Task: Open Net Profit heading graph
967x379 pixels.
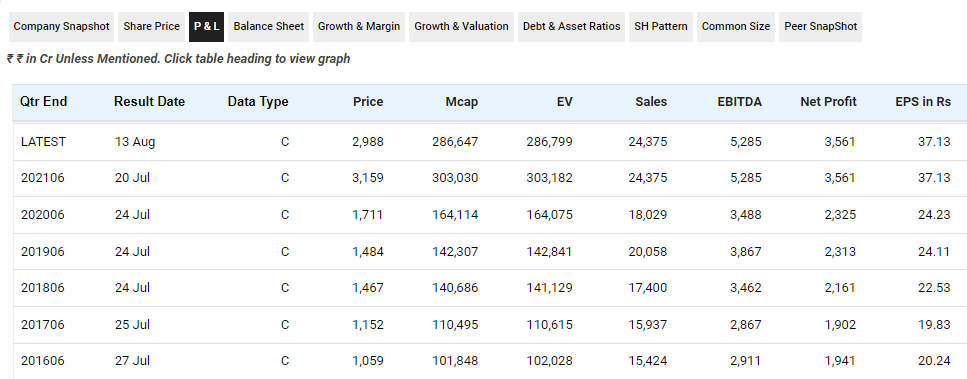Action: tap(828, 102)
